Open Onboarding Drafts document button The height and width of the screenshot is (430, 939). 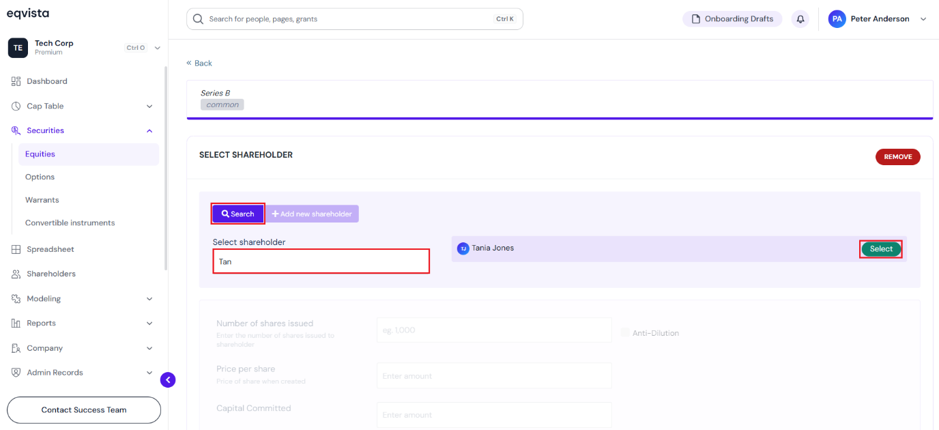point(732,19)
